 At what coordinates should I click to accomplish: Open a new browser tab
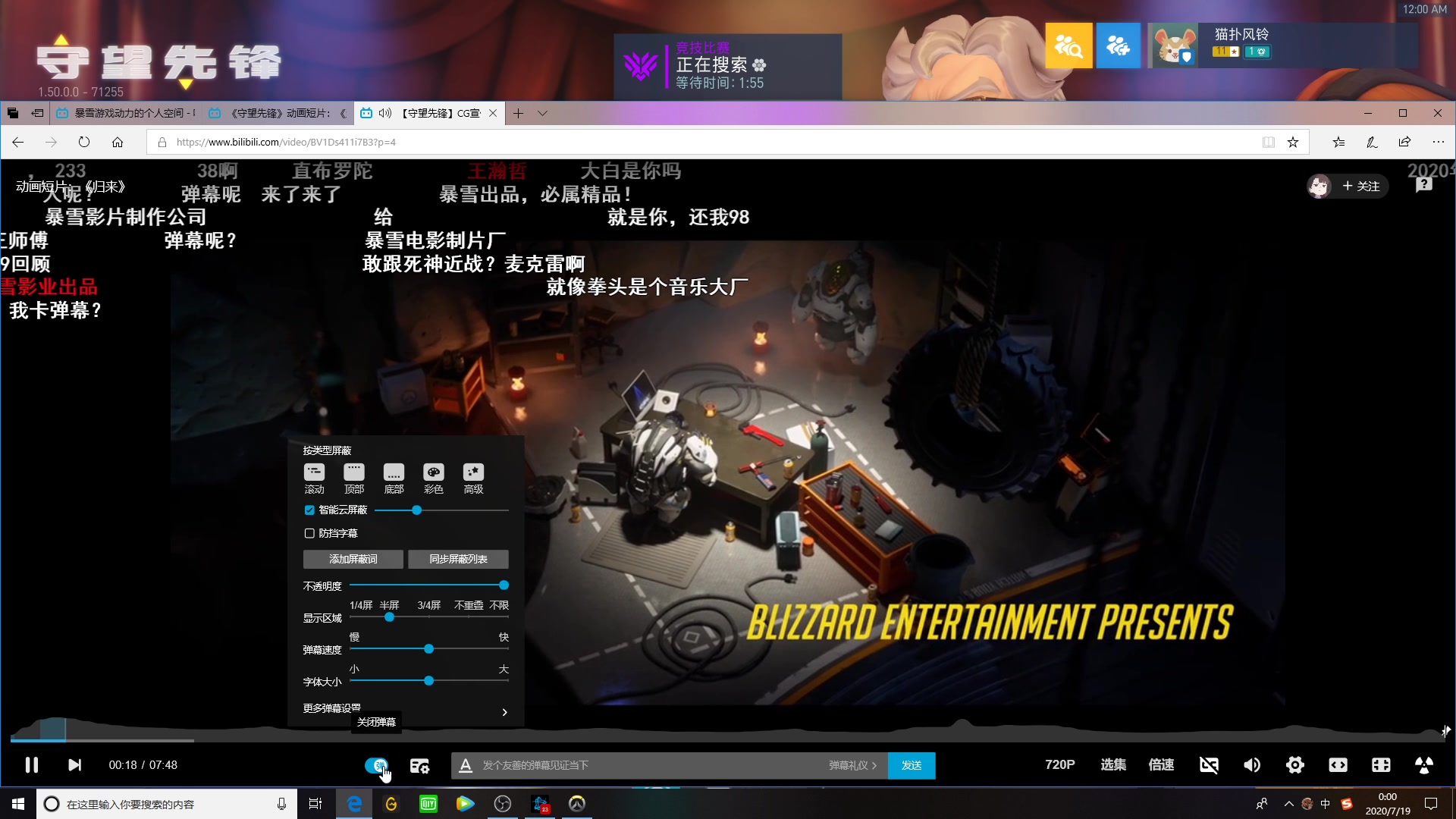(x=518, y=113)
